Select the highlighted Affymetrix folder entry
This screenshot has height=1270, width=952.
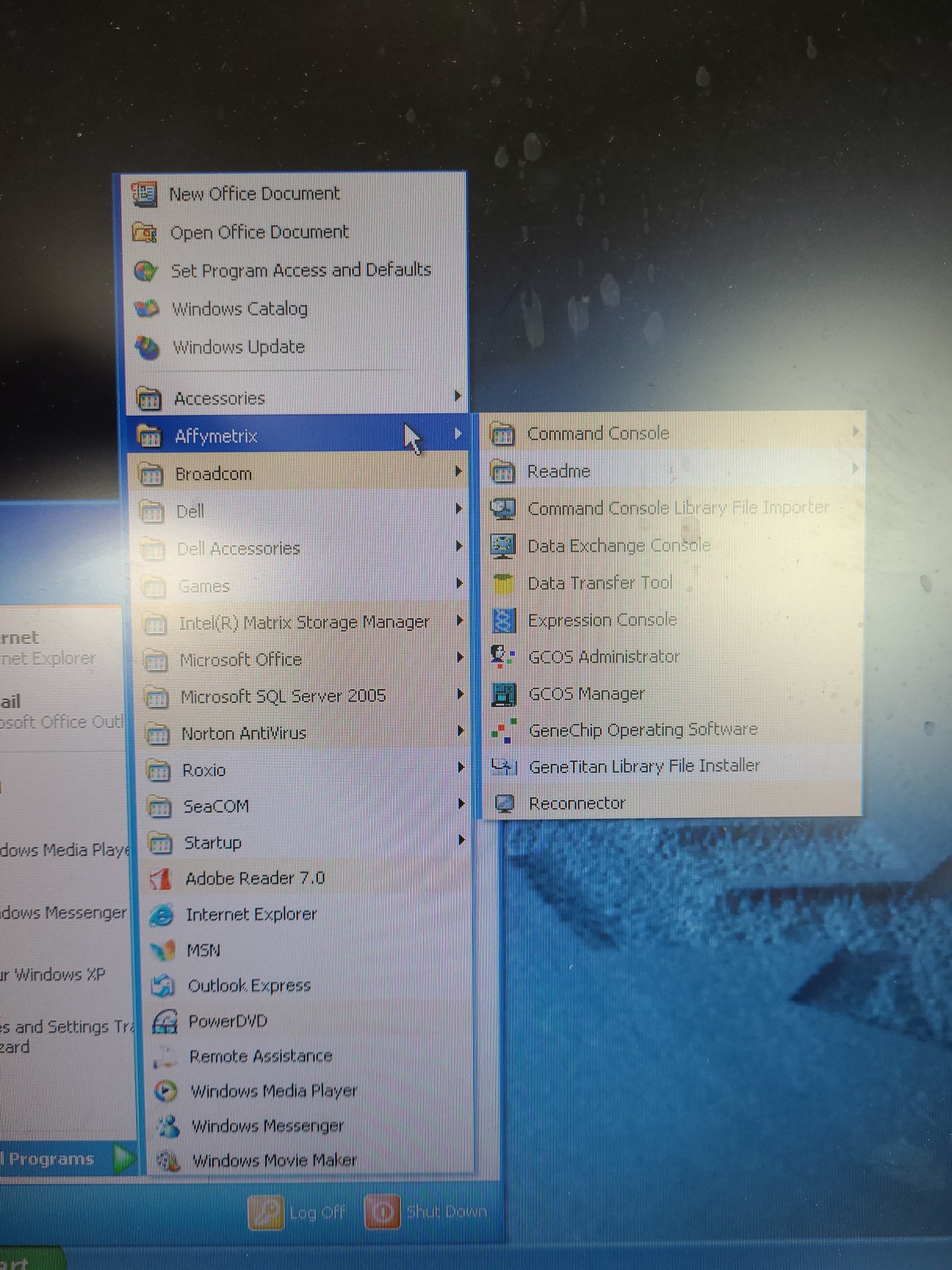[297, 436]
